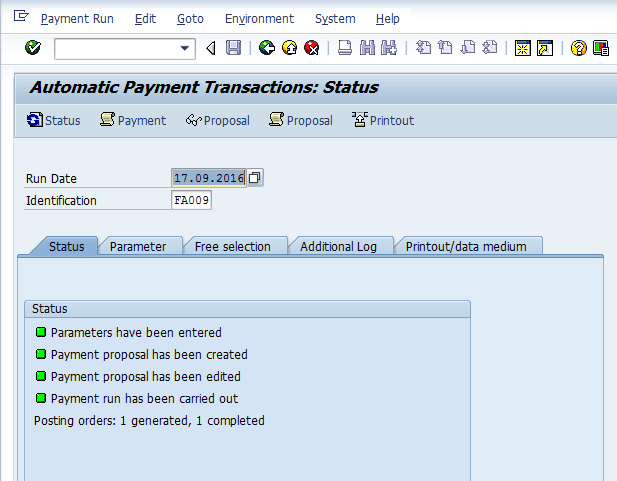Open the Run Date search help button
Viewport: 617px width, 481px height.
coord(255,178)
